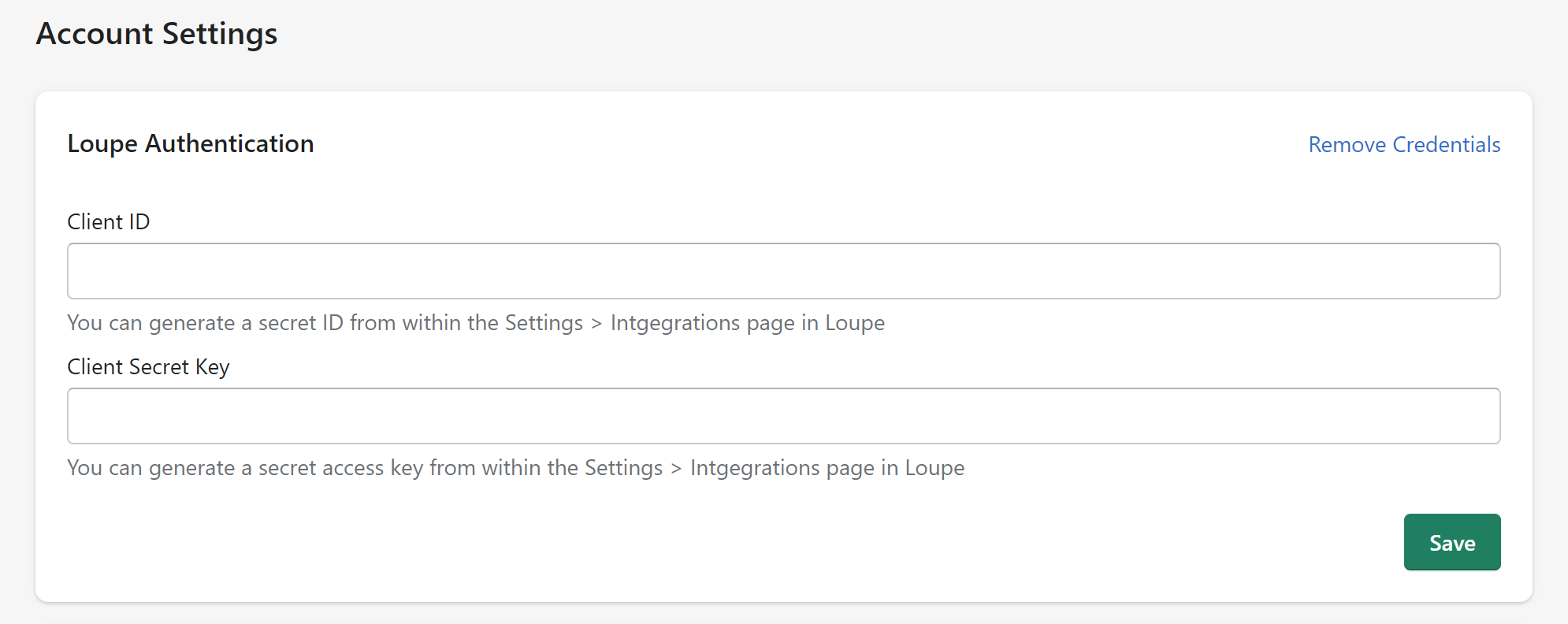This screenshot has width=1568, height=624.
Task: Remove the stored Loupe credentials
Action: 1404,145
